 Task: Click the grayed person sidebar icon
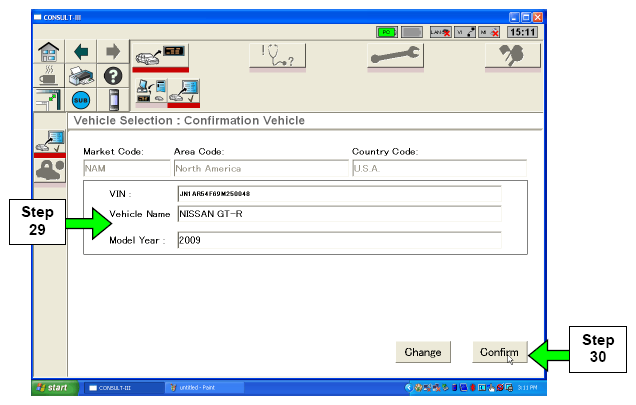coord(47,171)
